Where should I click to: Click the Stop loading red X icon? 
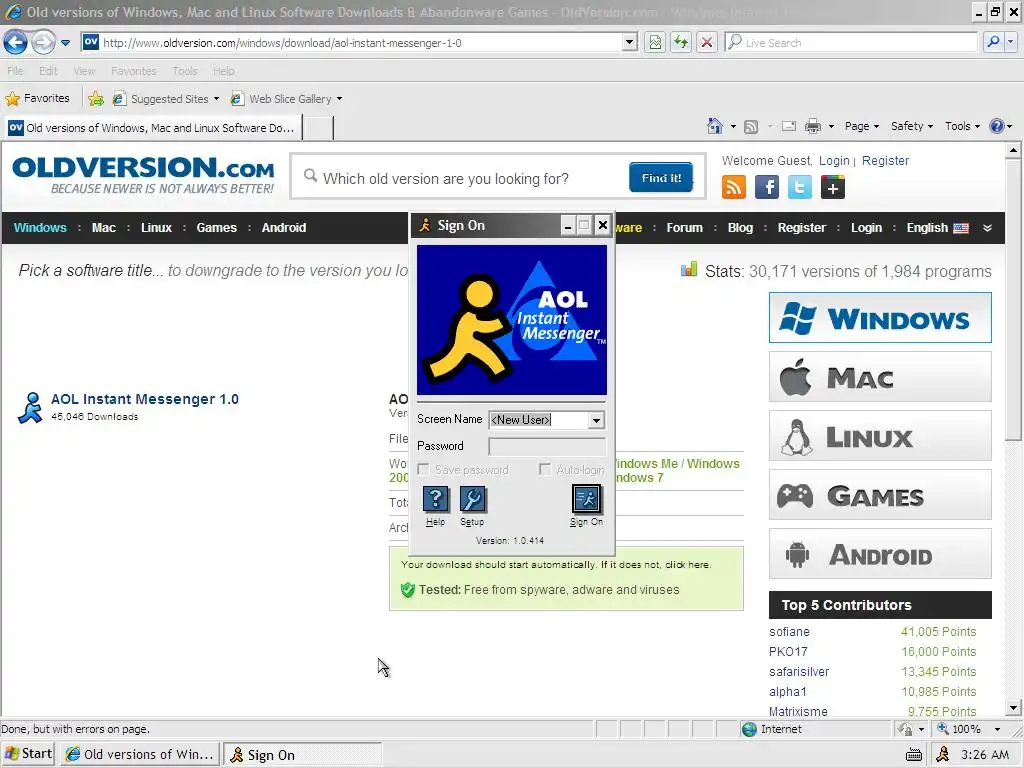[707, 42]
